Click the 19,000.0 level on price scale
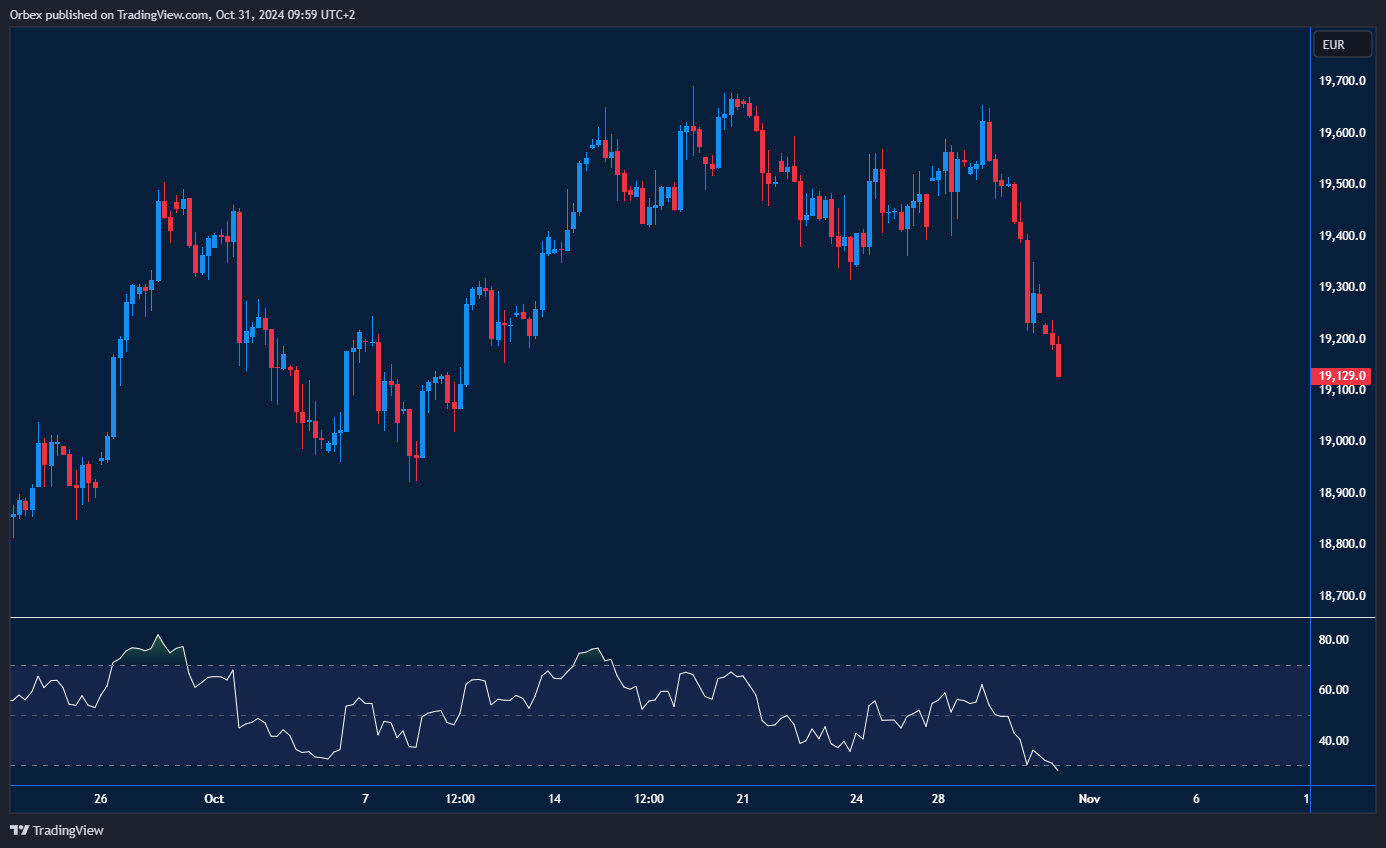Screen dimensions: 1386x848 click(1342, 441)
